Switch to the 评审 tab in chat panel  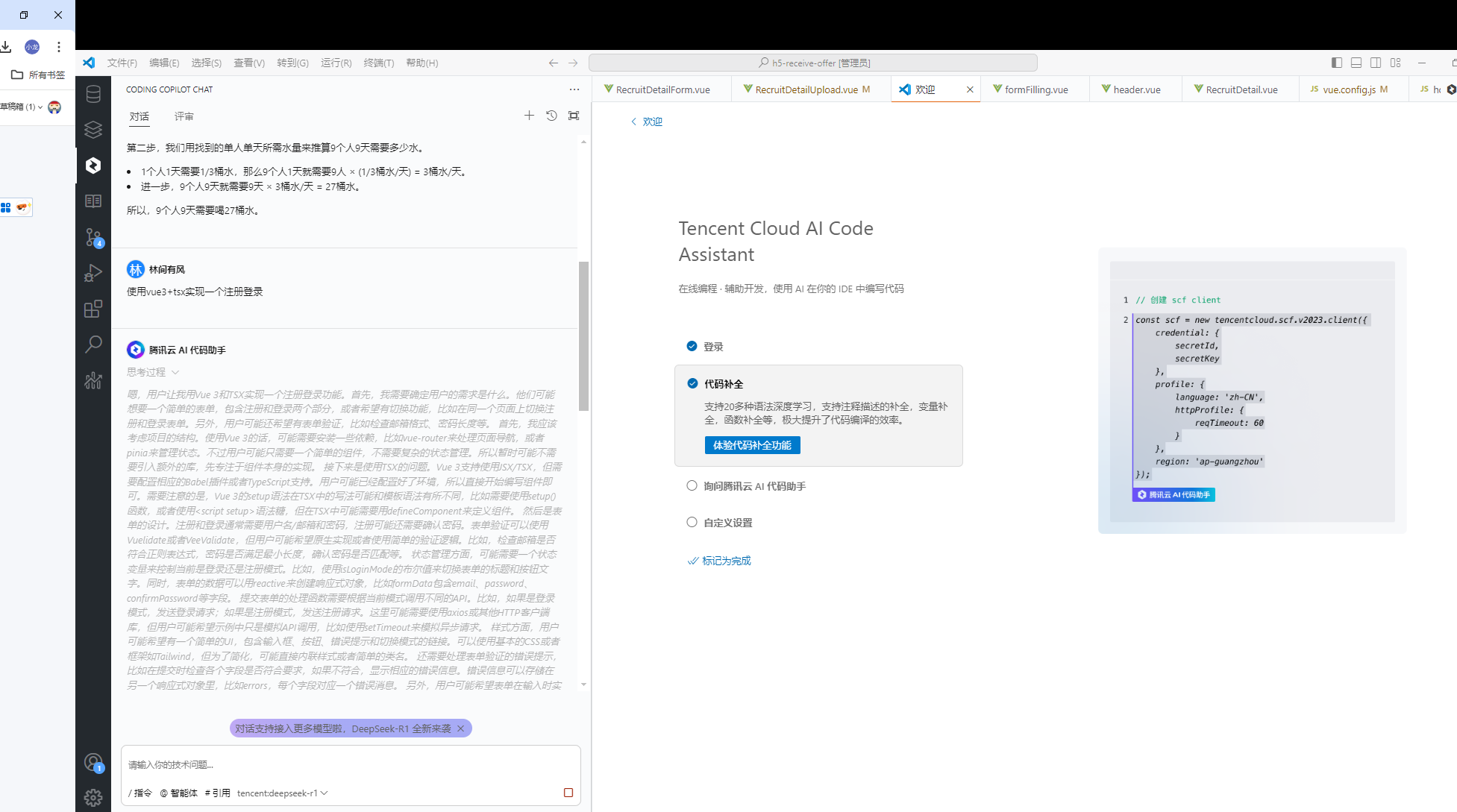pyautogui.click(x=184, y=116)
